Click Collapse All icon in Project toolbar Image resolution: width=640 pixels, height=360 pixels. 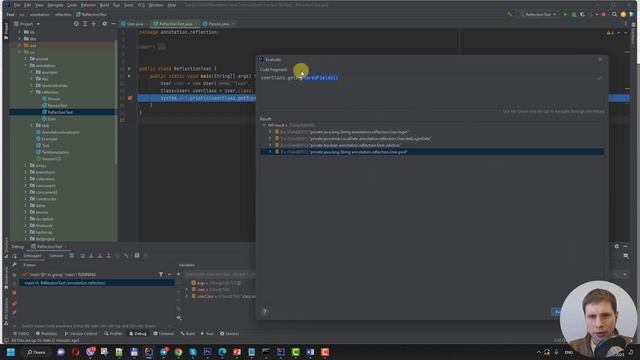click(94, 24)
